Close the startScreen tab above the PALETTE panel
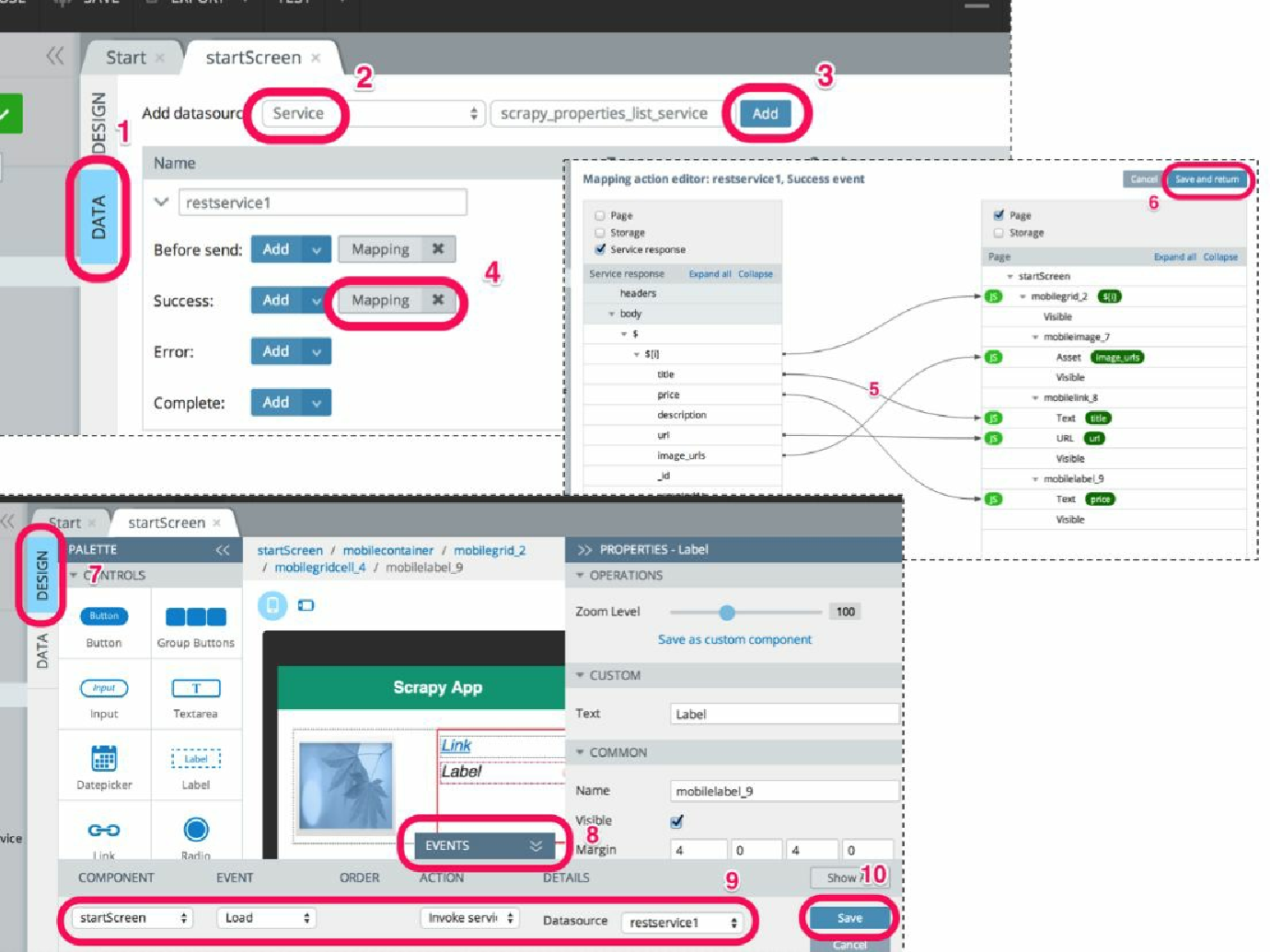The image size is (1270, 952). (217, 522)
